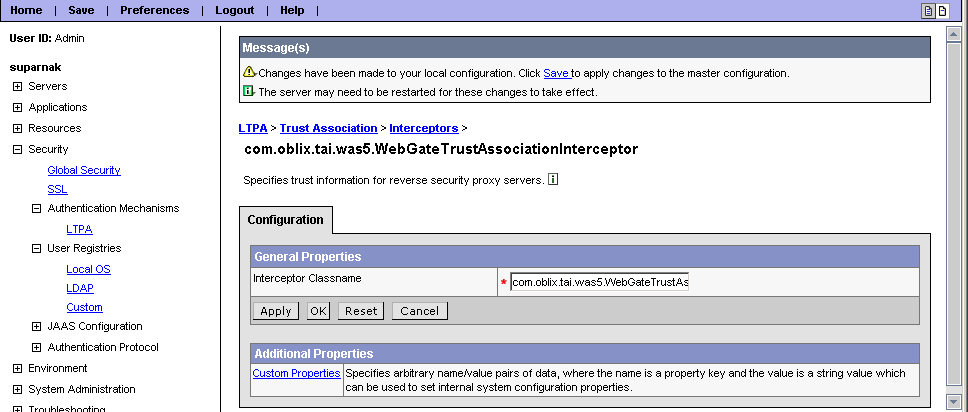Open Global Security in the sidebar
Image resolution: width=968 pixels, height=412 pixels.
point(84,170)
